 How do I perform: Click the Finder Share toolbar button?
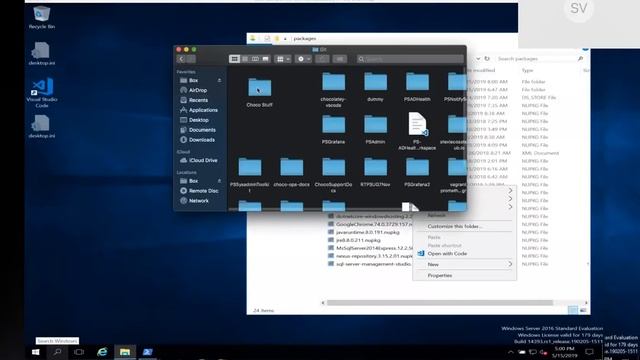click(322, 59)
